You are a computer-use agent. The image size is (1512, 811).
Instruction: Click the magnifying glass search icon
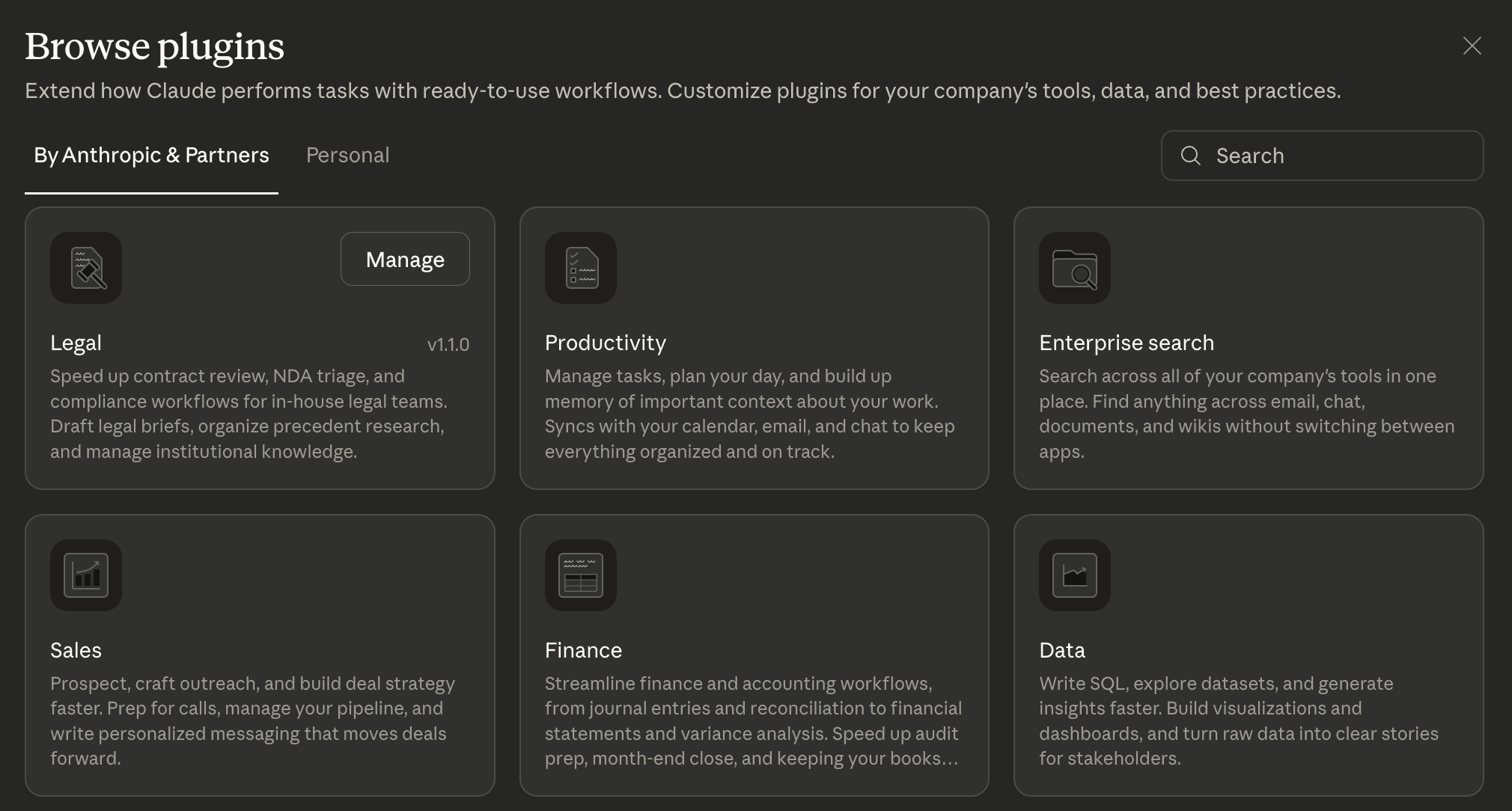tap(1190, 156)
